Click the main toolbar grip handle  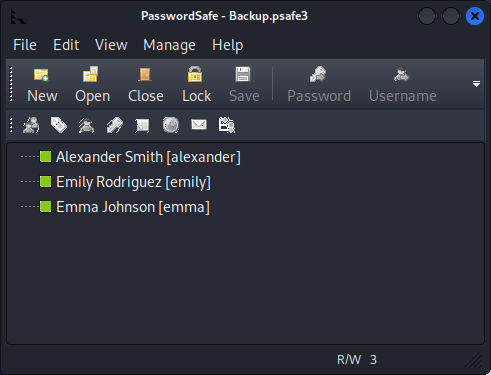pos(11,84)
